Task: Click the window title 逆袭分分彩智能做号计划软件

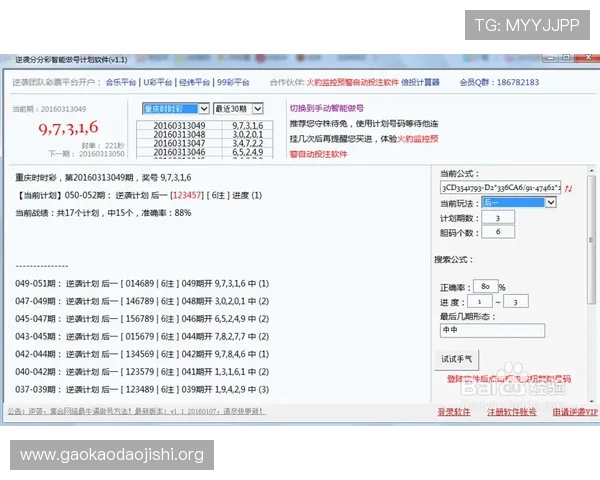Action: click(x=71, y=60)
